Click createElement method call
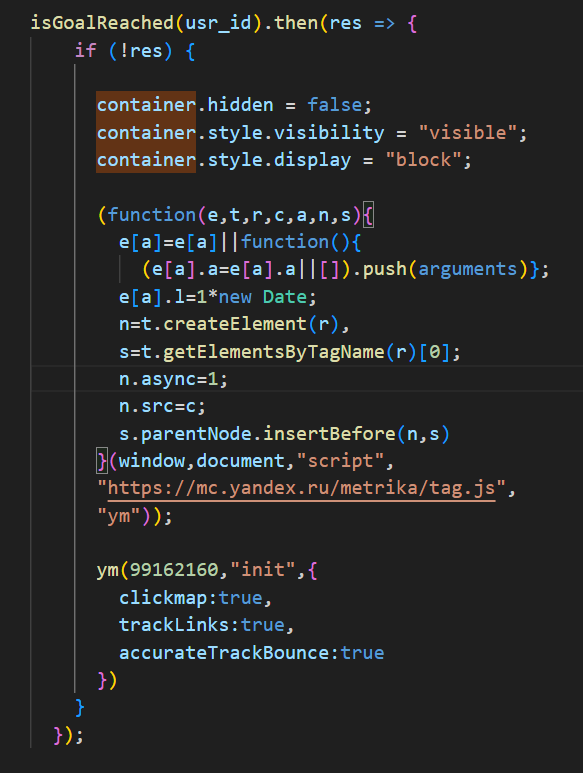This screenshot has width=583, height=773. (x=235, y=324)
